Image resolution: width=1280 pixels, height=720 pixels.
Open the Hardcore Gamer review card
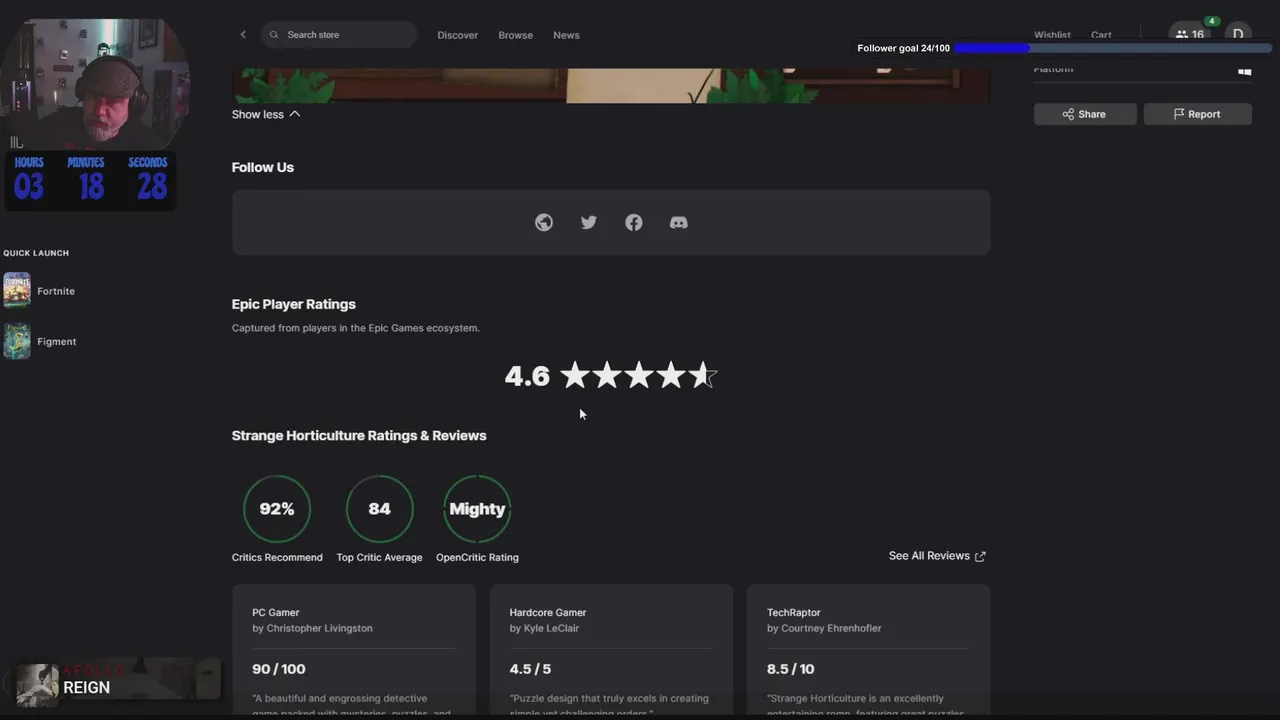pyautogui.click(x=611, y=650)
